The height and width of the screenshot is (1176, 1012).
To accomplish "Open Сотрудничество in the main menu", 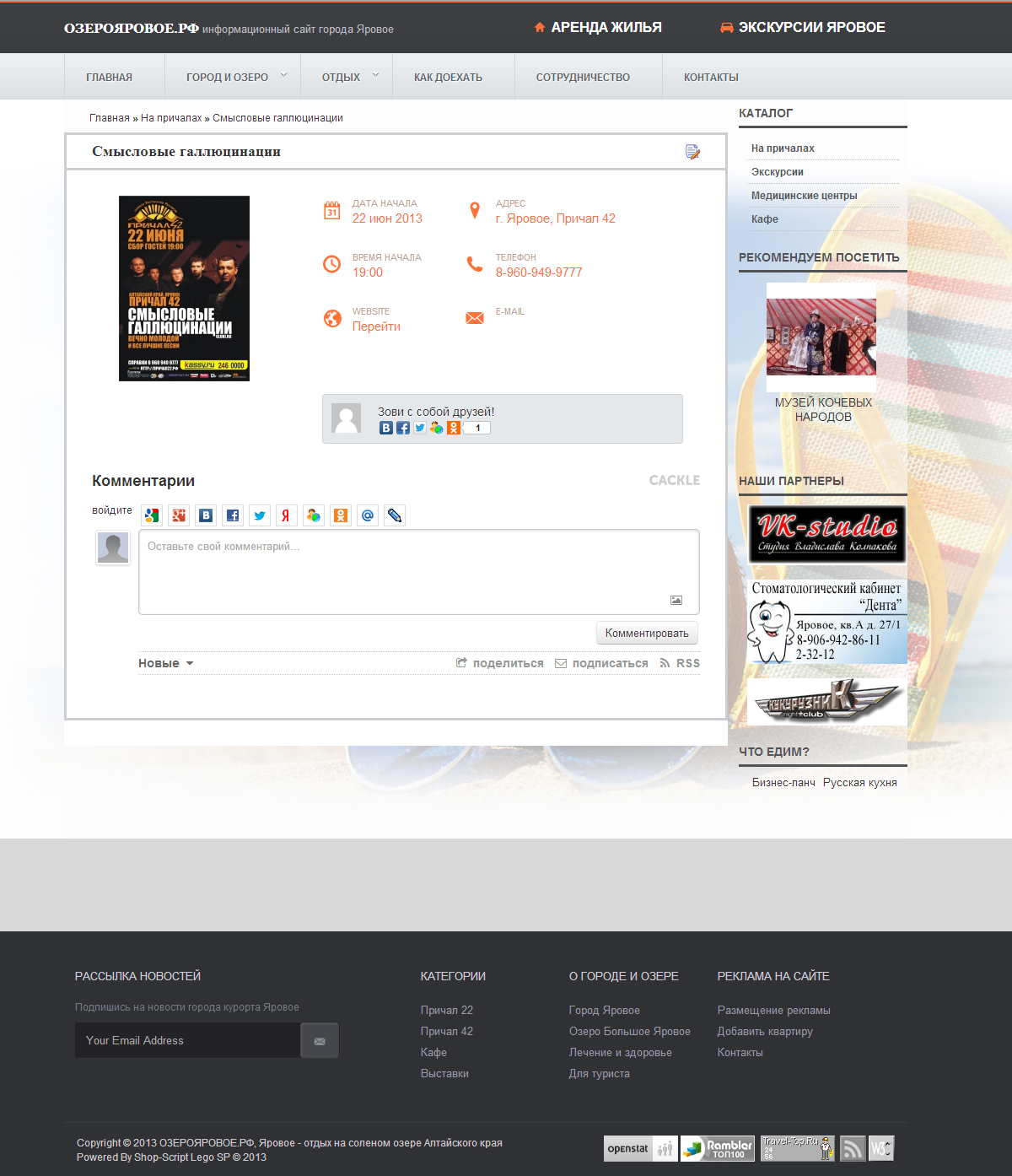I will tap(583, 77).
